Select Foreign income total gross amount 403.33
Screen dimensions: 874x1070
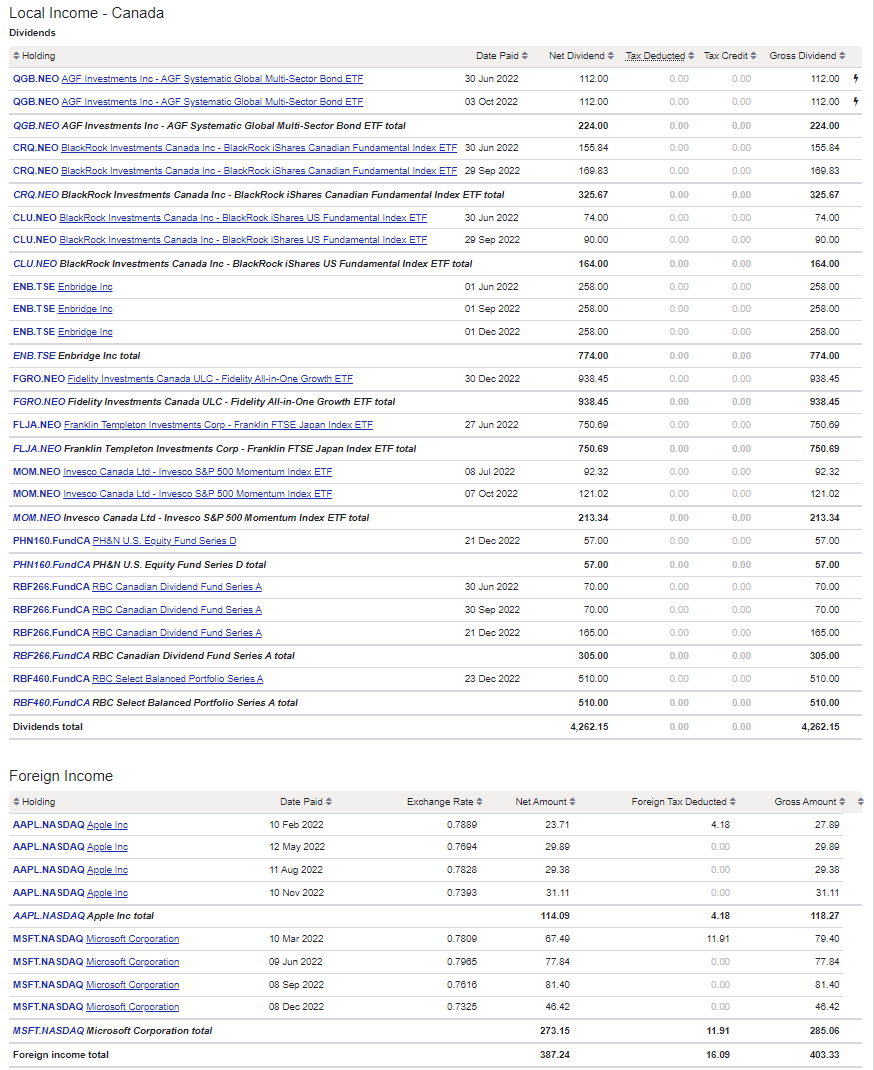[825, 1055]
